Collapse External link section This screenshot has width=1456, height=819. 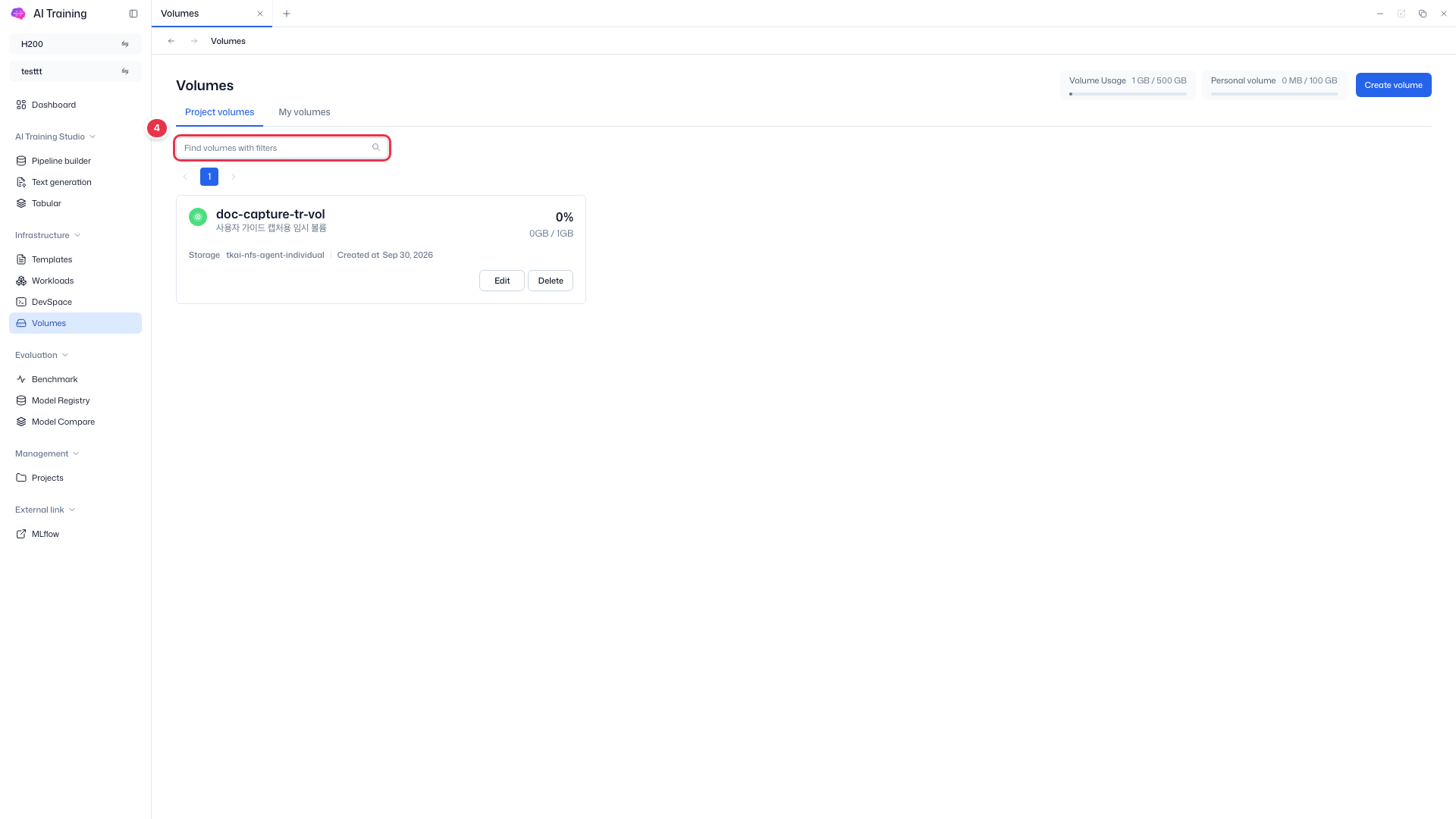click(45, 510)
